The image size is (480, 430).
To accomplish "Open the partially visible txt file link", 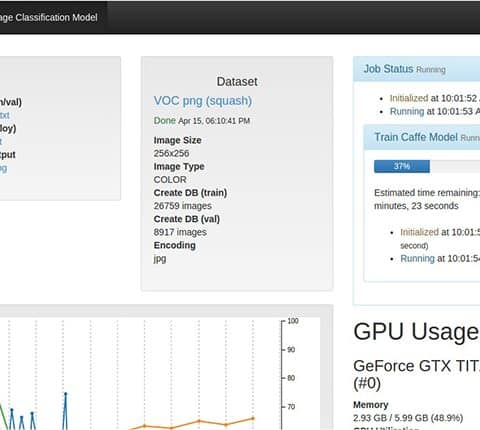I will pyautogui.click(x=5, y=115).
